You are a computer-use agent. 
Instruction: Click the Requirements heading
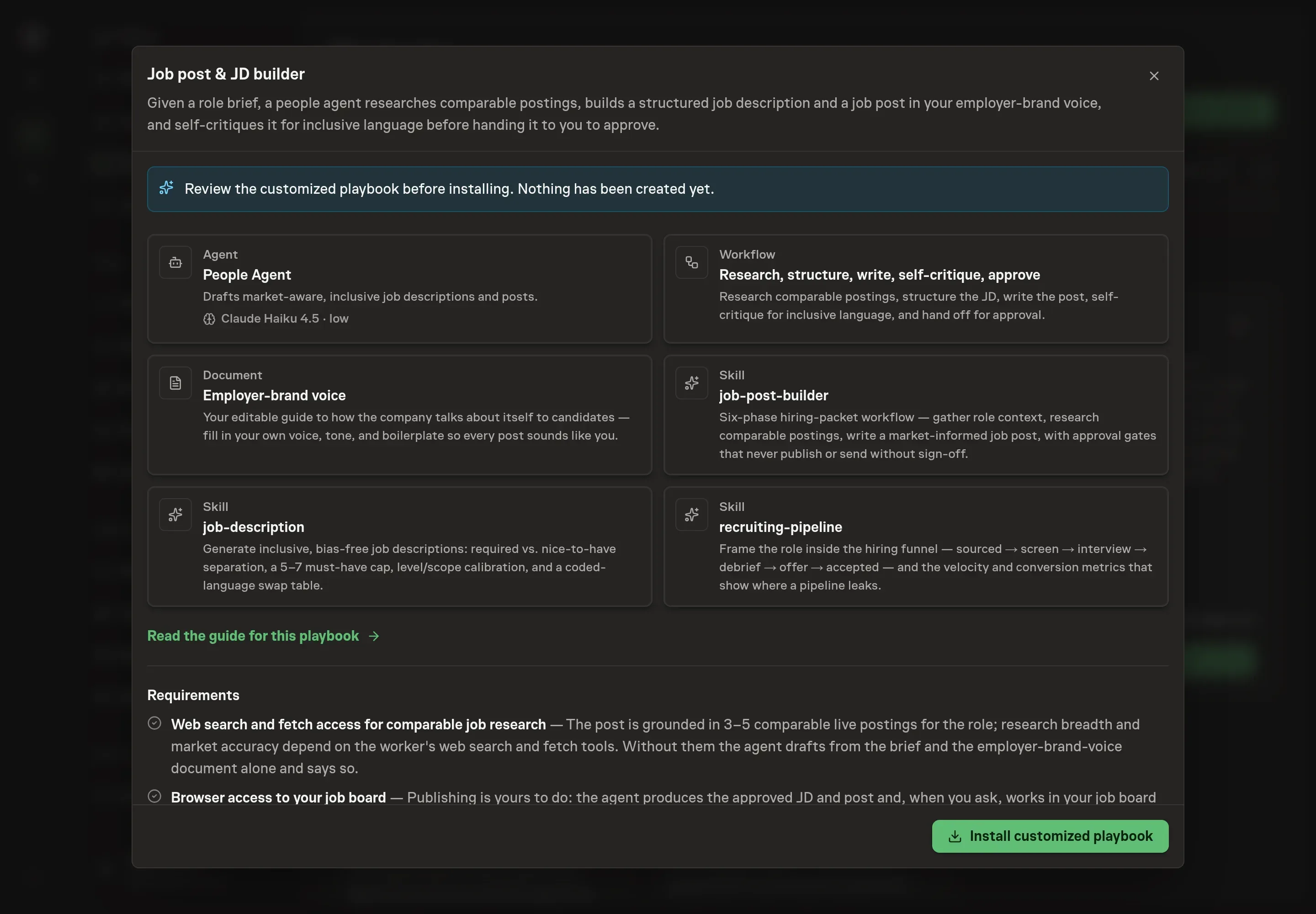[x=193, y=695]
